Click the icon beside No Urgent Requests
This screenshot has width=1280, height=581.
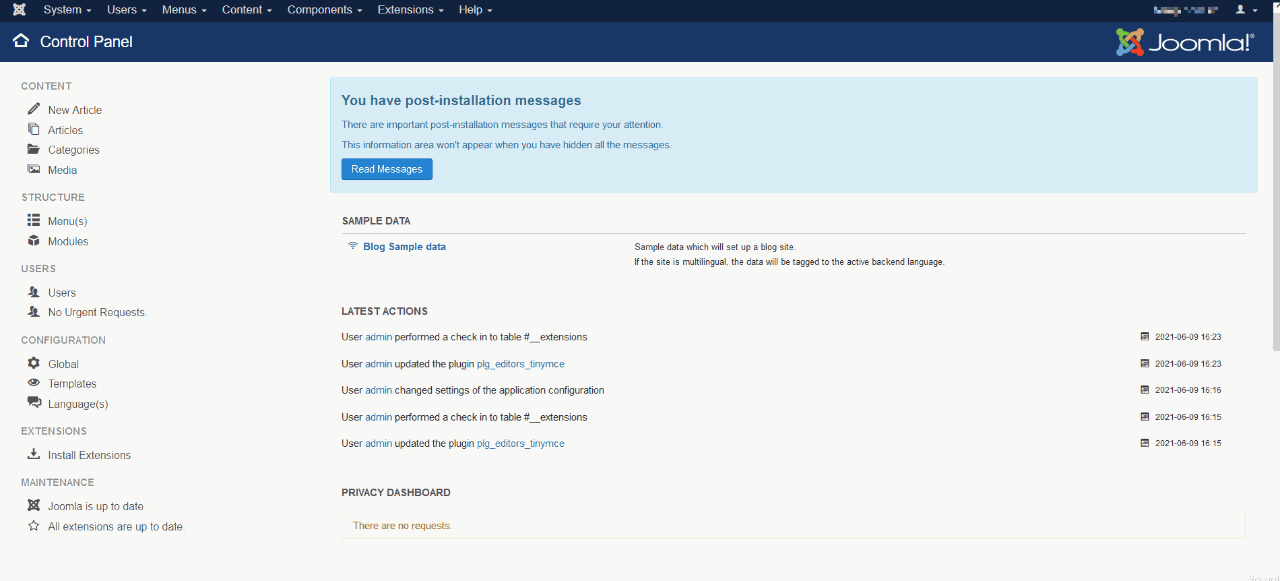click(34, 312)
